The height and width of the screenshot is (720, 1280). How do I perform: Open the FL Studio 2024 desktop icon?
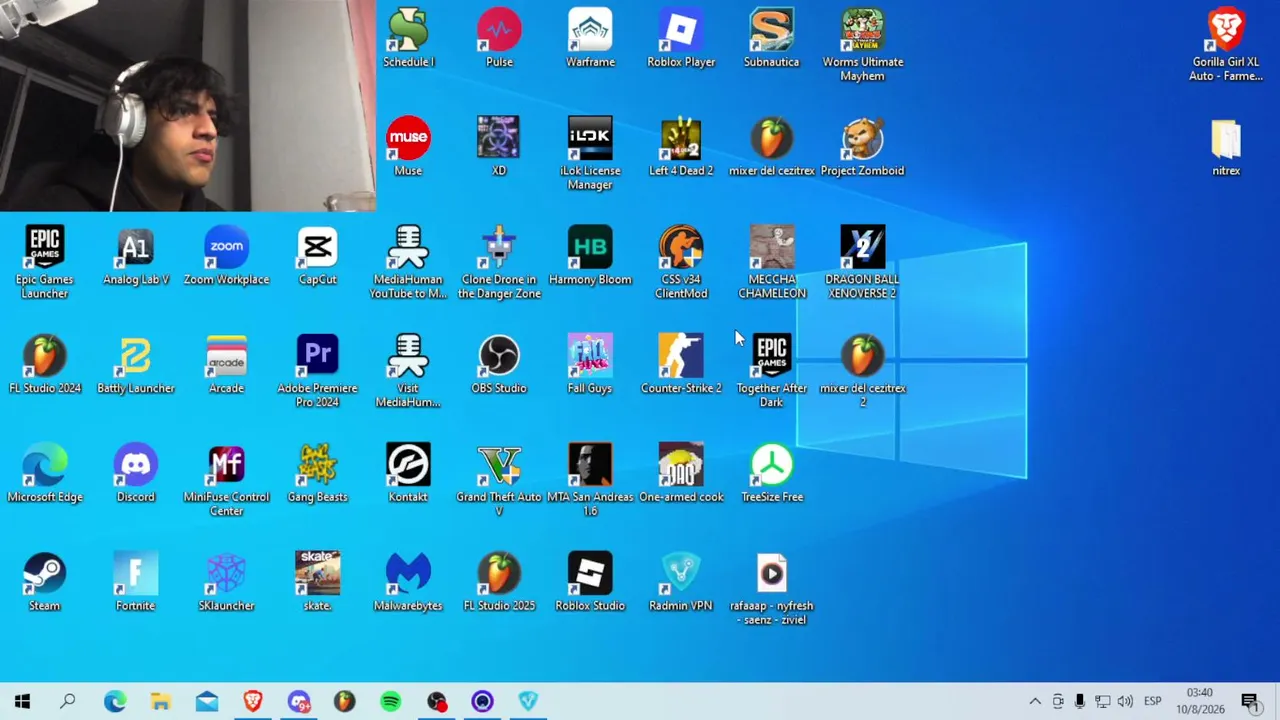(x=45, y=365)
